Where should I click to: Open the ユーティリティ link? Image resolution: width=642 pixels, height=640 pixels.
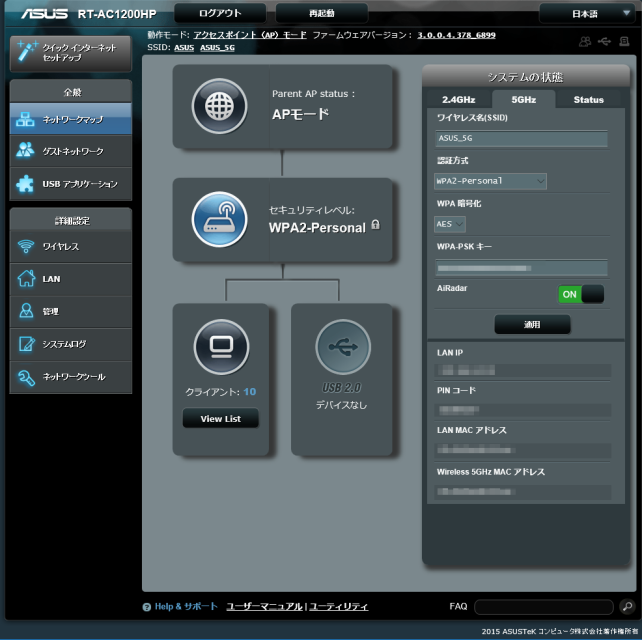pyautogui.click(x=339, y=606)
